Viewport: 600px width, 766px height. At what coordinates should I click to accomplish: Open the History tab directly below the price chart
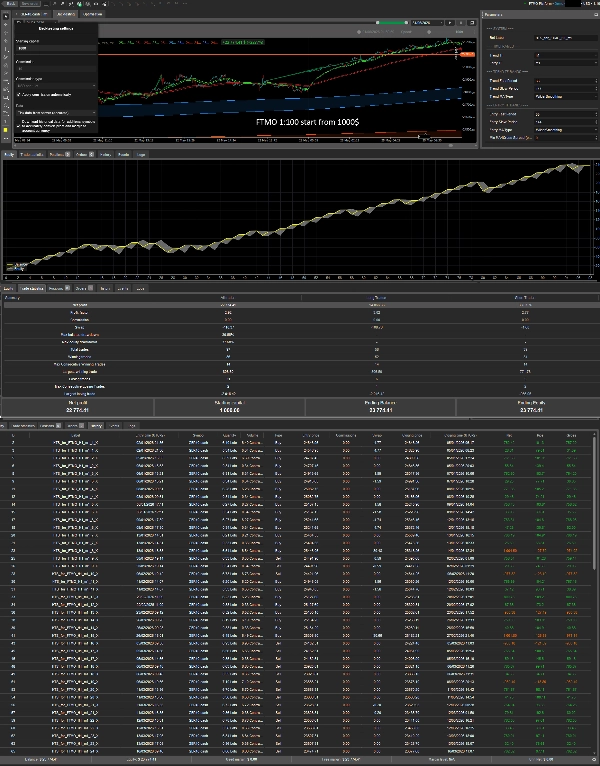[x=105, y=154]
